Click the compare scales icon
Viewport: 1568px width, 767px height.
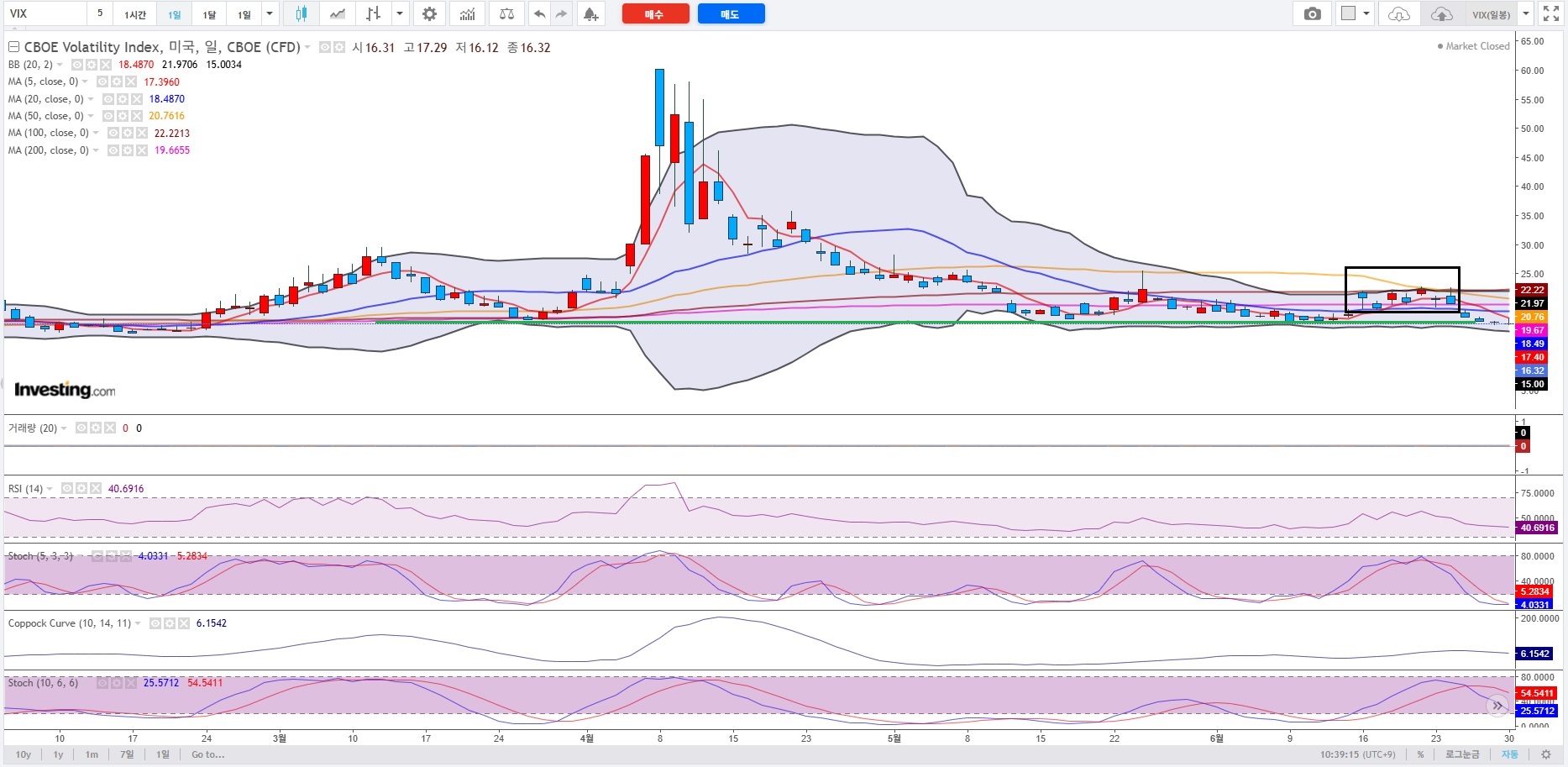click(506, 14)
